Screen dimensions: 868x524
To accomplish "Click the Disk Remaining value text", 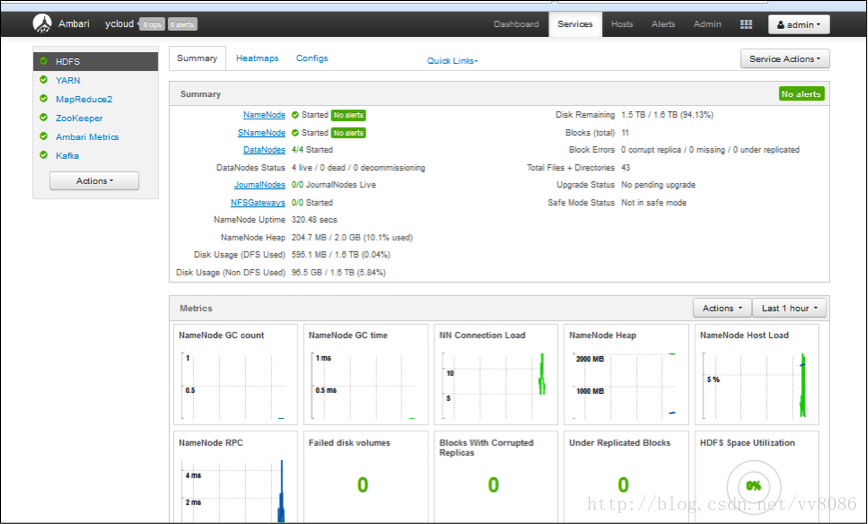I will (x=667, y=115).
